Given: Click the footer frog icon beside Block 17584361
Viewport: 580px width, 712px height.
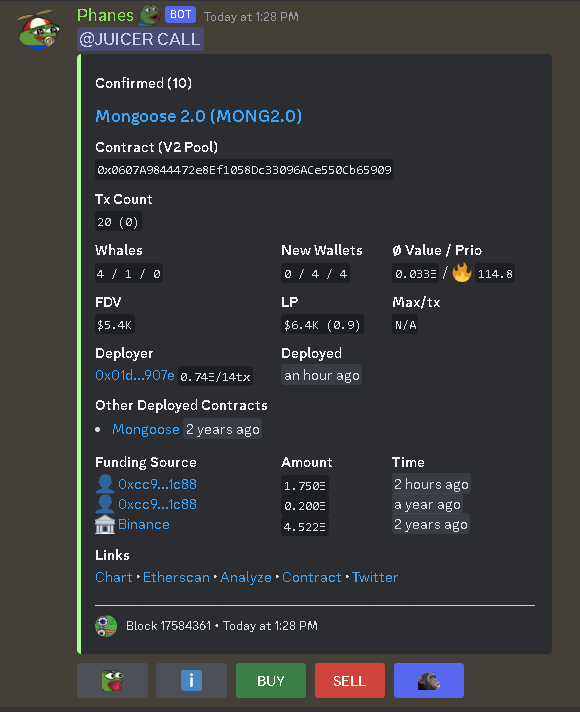Looking at the screenshot, I should pos(106,626).
